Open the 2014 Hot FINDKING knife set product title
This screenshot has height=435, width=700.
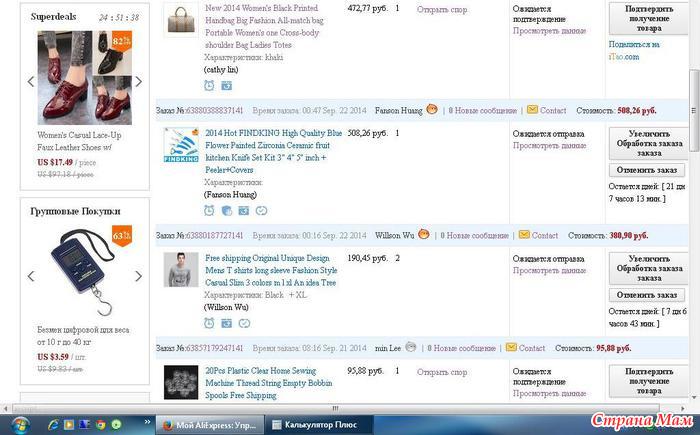(x=273, y=151)
